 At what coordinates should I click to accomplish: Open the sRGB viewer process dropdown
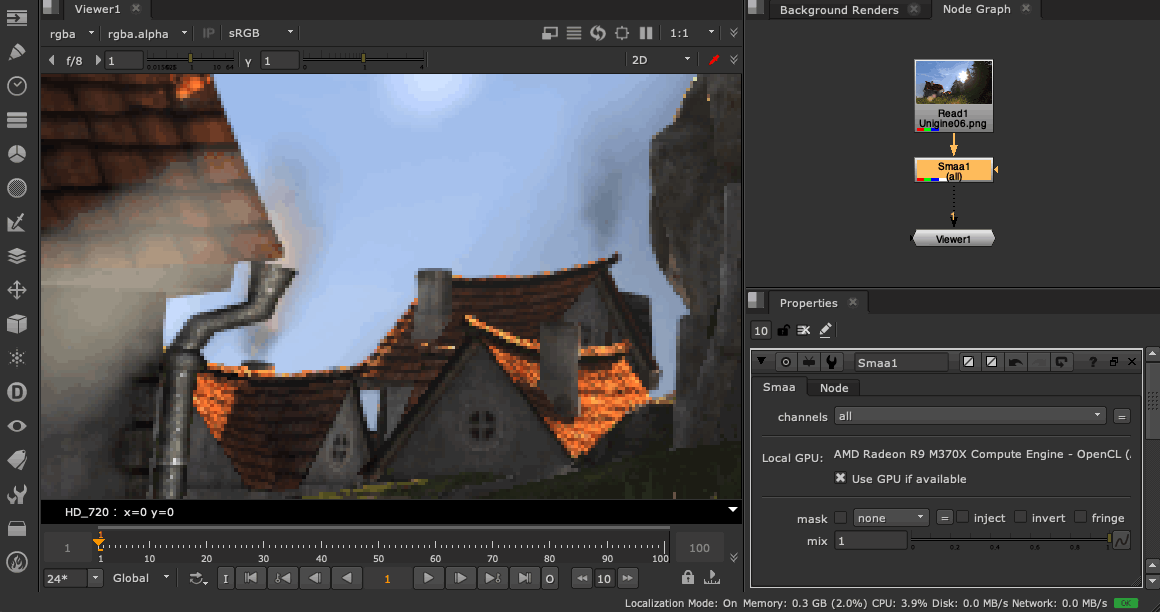262,33
